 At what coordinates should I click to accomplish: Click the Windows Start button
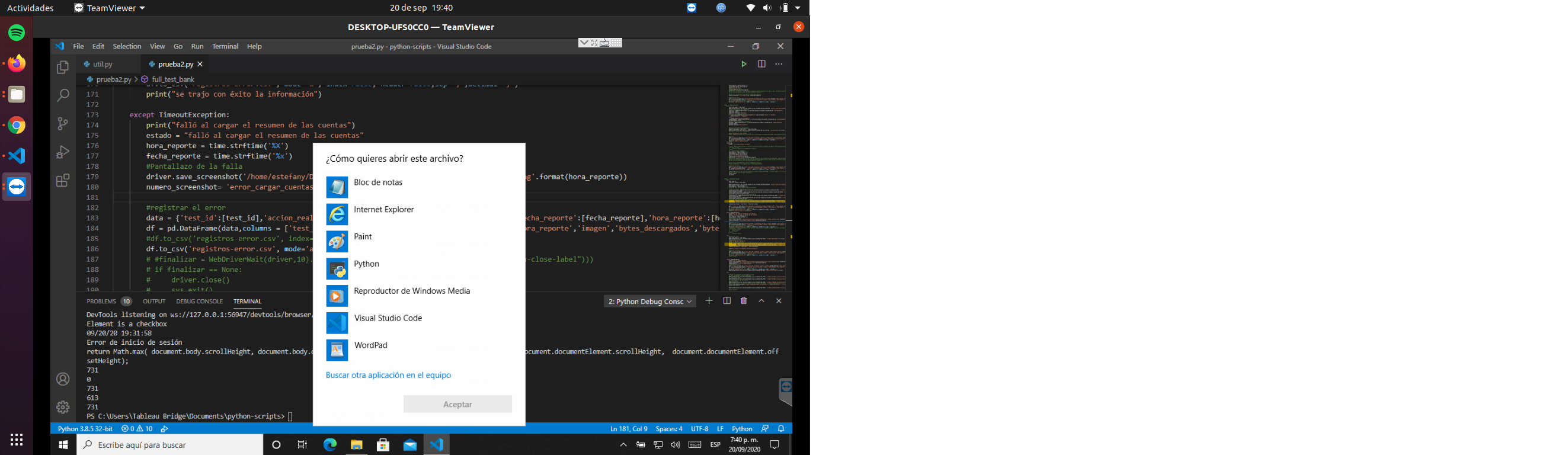[63, 446]
